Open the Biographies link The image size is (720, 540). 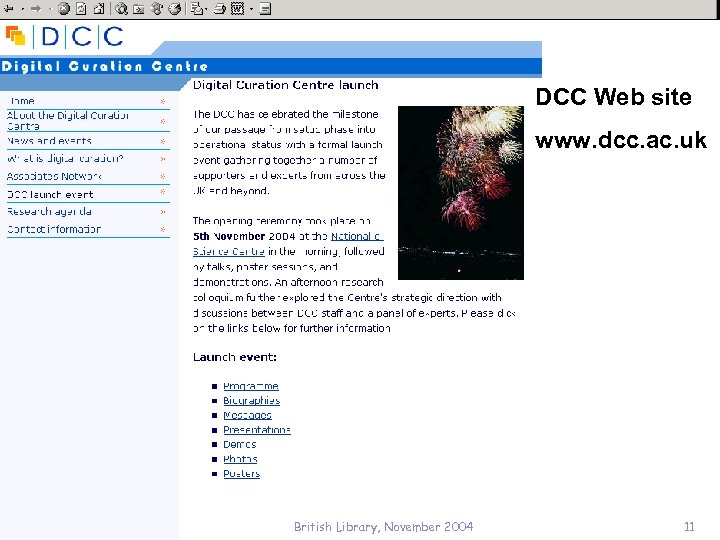(252, 400)
